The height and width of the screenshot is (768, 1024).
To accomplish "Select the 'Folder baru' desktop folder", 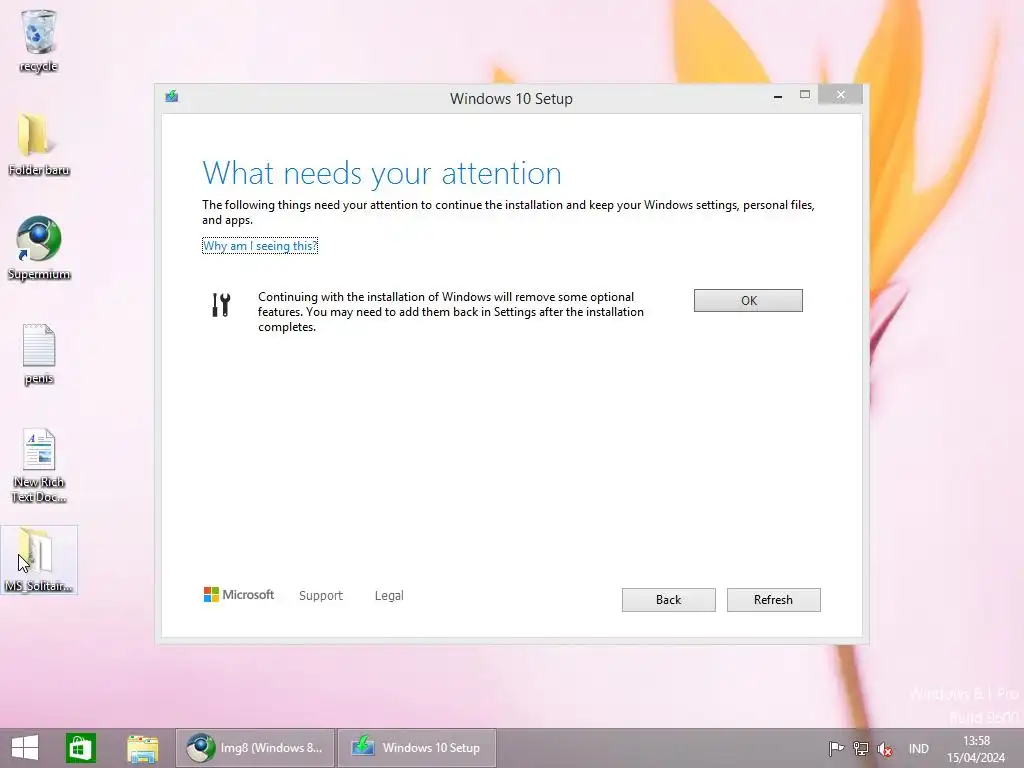I will (39, 144).
